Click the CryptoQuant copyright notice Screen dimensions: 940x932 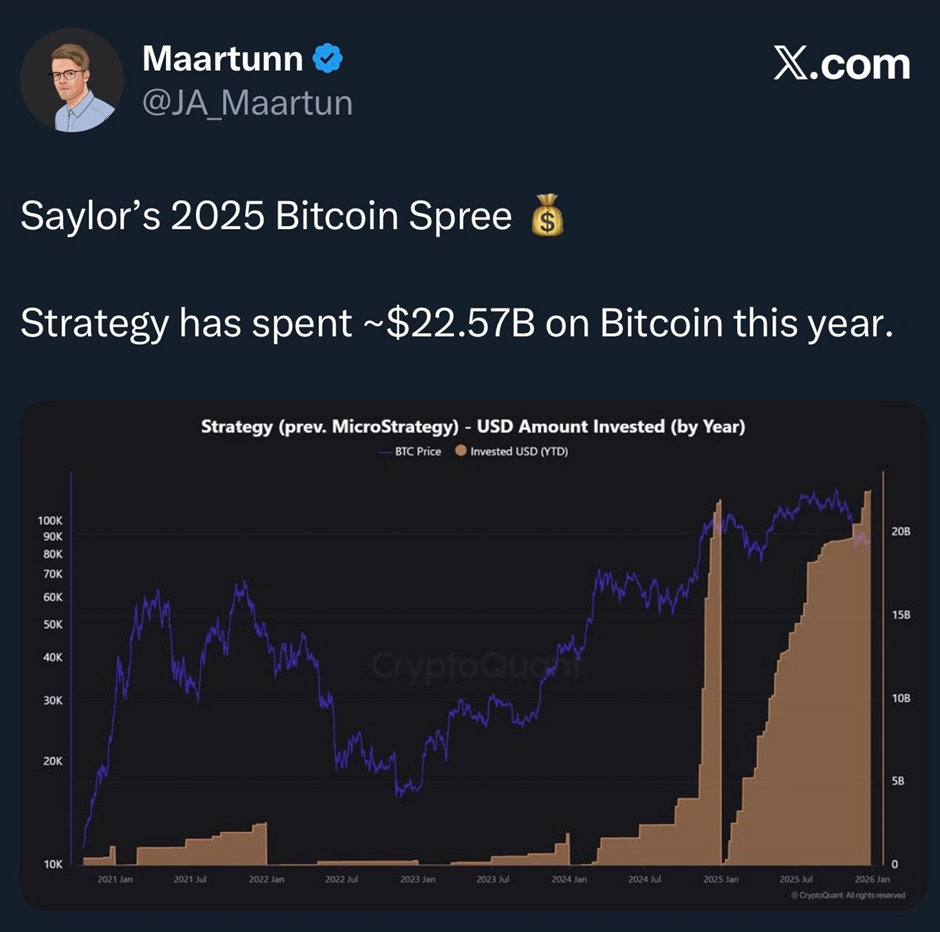(846, 895)
